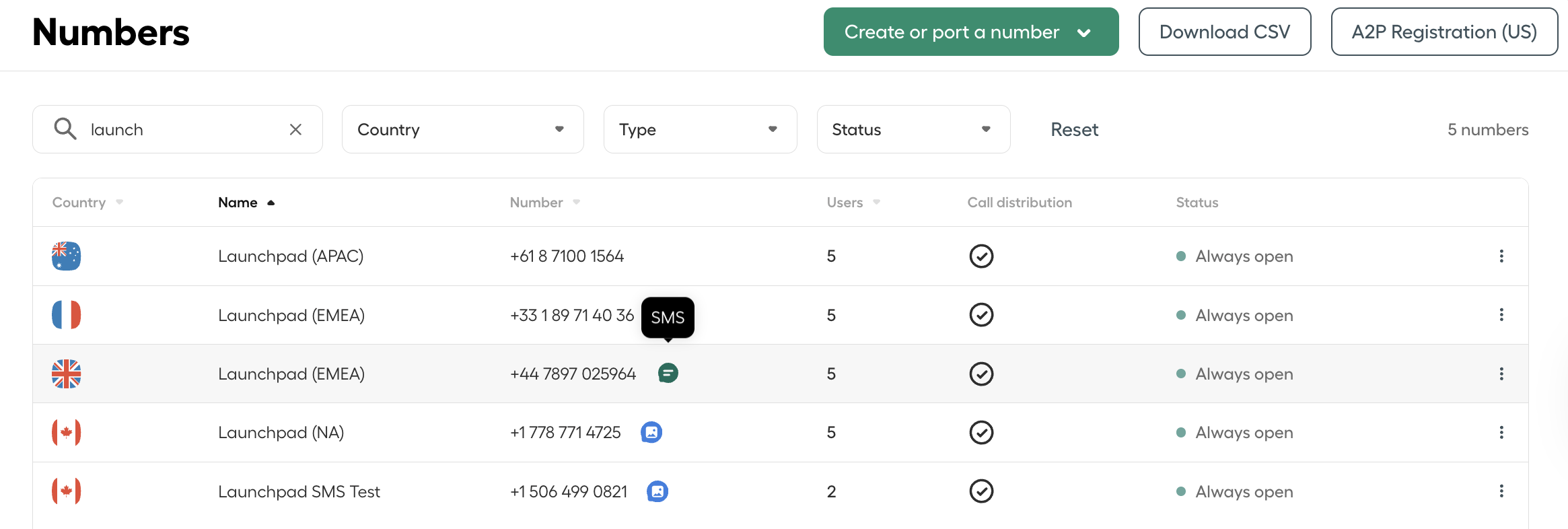Open the Launchpad SMS Test number

click(x=299, y=491)
